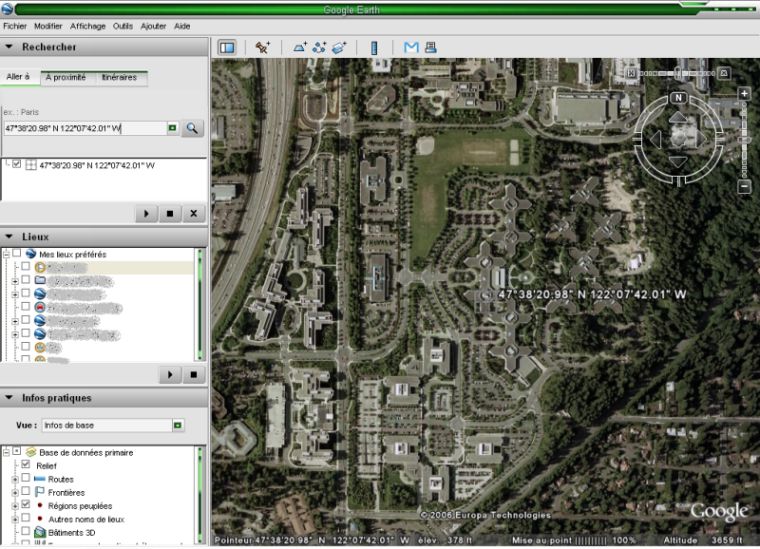The height and width of the screenshot is (549, 760).
Task: Open the Aide menu
Action: (182, 26)
